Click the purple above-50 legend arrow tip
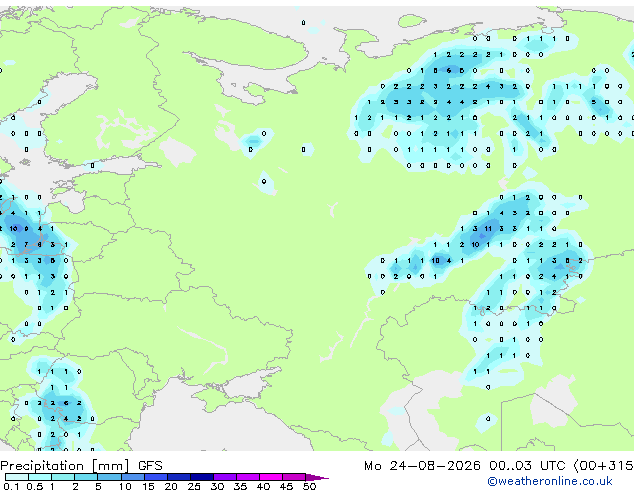 tap(317, 477)
